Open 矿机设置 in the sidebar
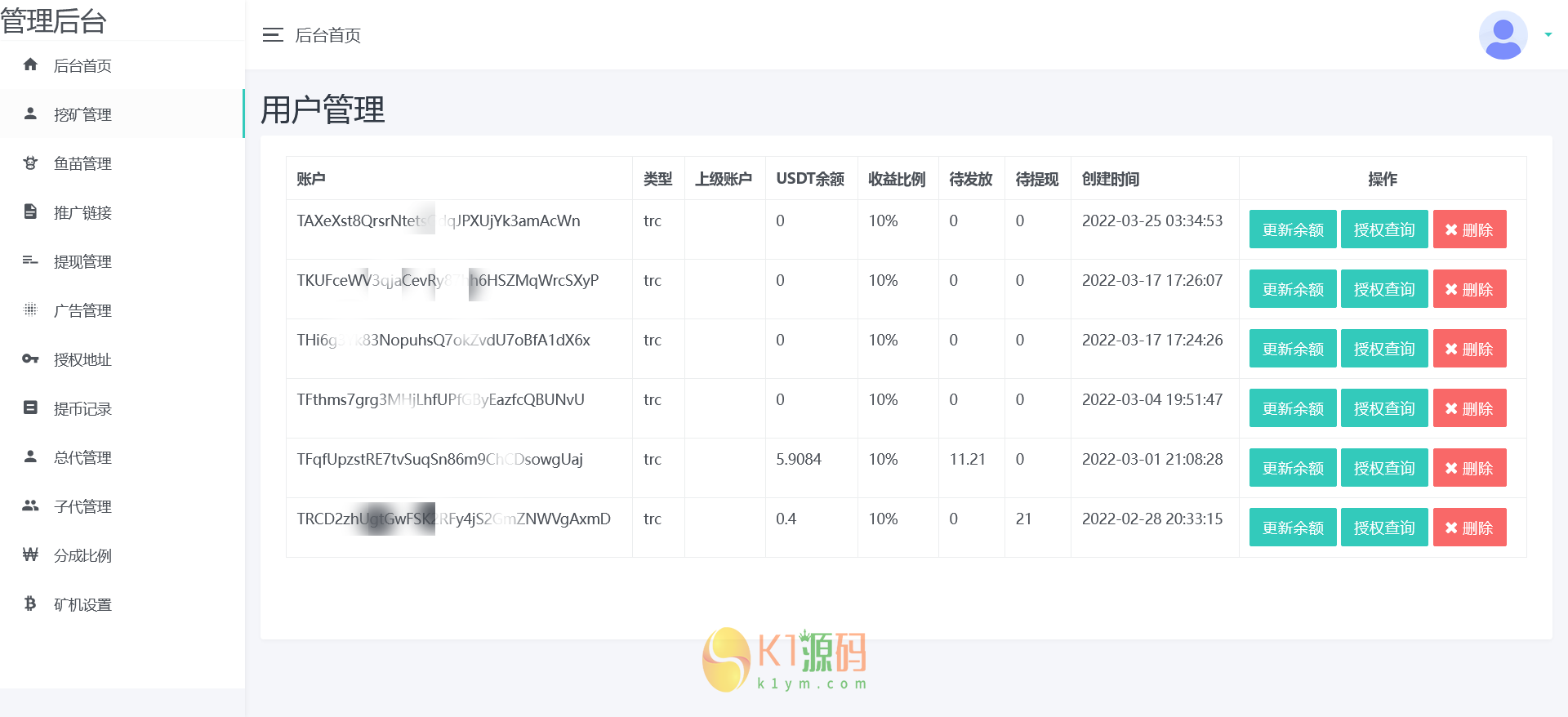1568x717 pixels. 122,604
